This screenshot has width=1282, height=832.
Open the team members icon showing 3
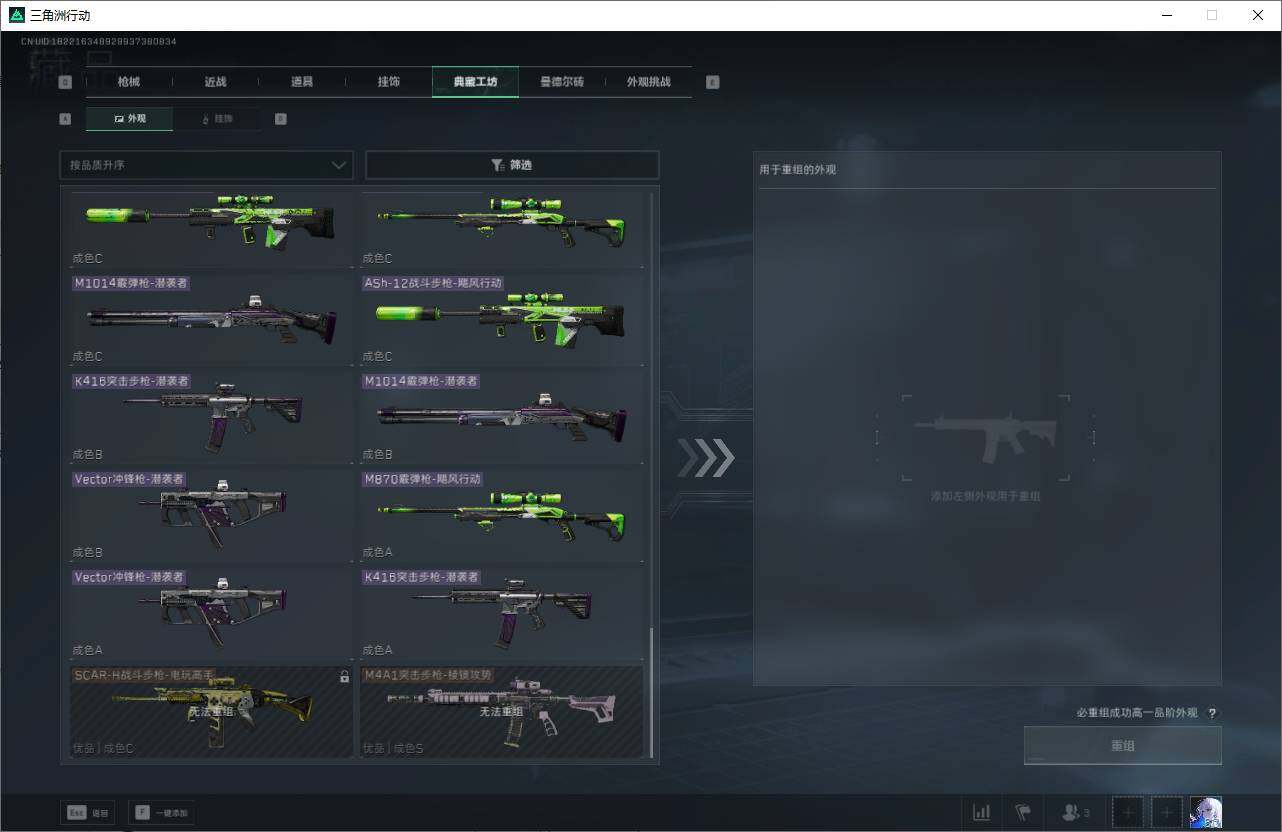pyautogui.click(x=1075, y=812)
